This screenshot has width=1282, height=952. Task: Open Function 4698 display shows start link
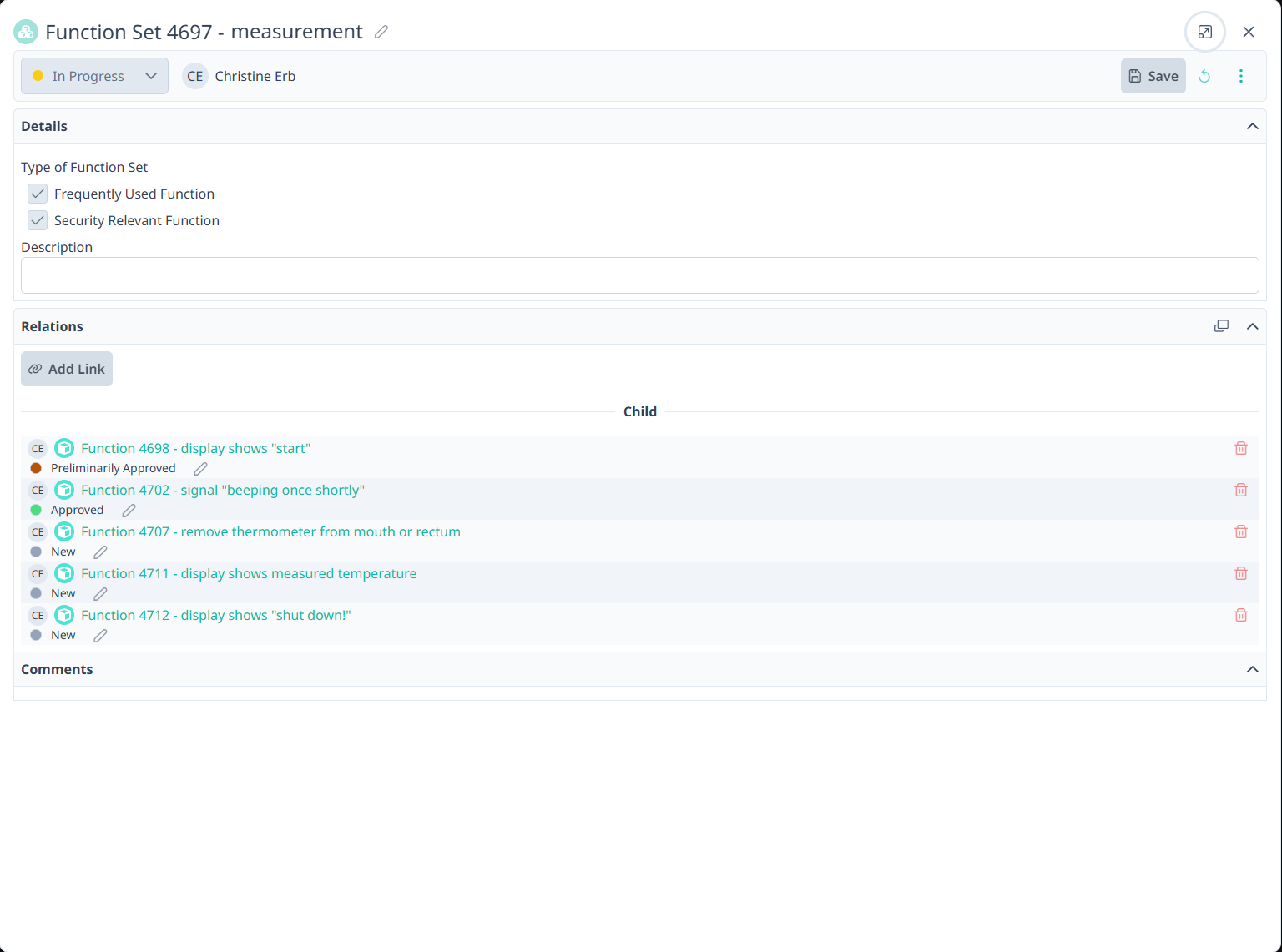coord(195,448)
